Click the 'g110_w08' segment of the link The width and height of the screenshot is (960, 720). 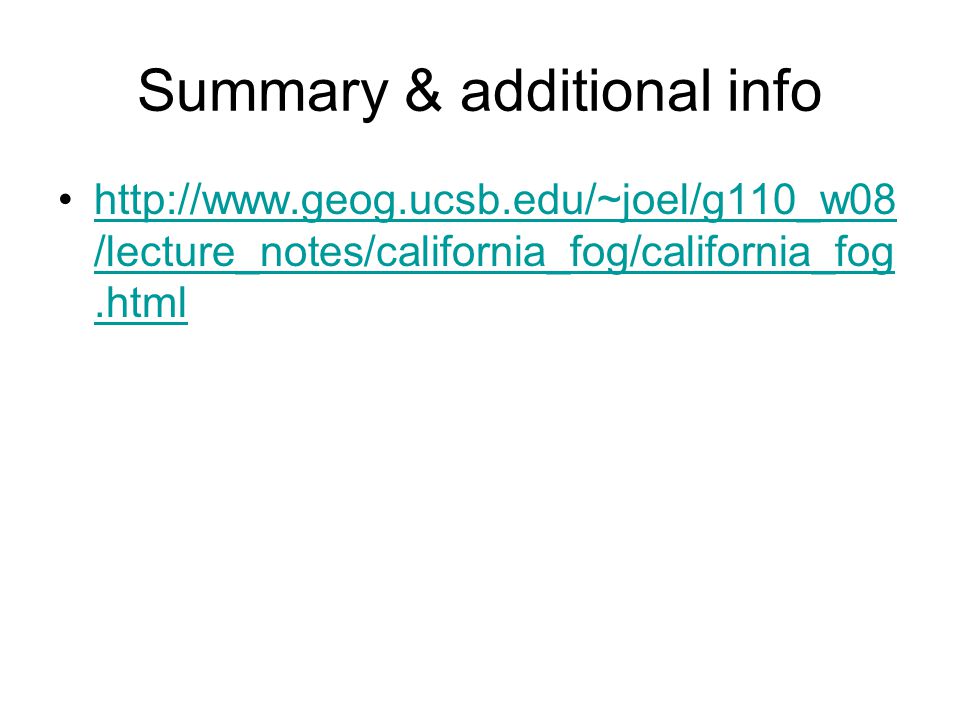[x=799, y=201]
